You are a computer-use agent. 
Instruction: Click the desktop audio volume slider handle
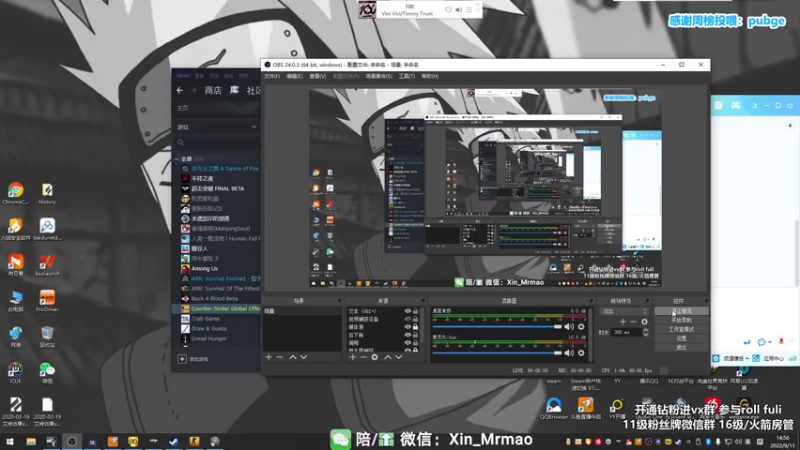(x=558, y=327)
